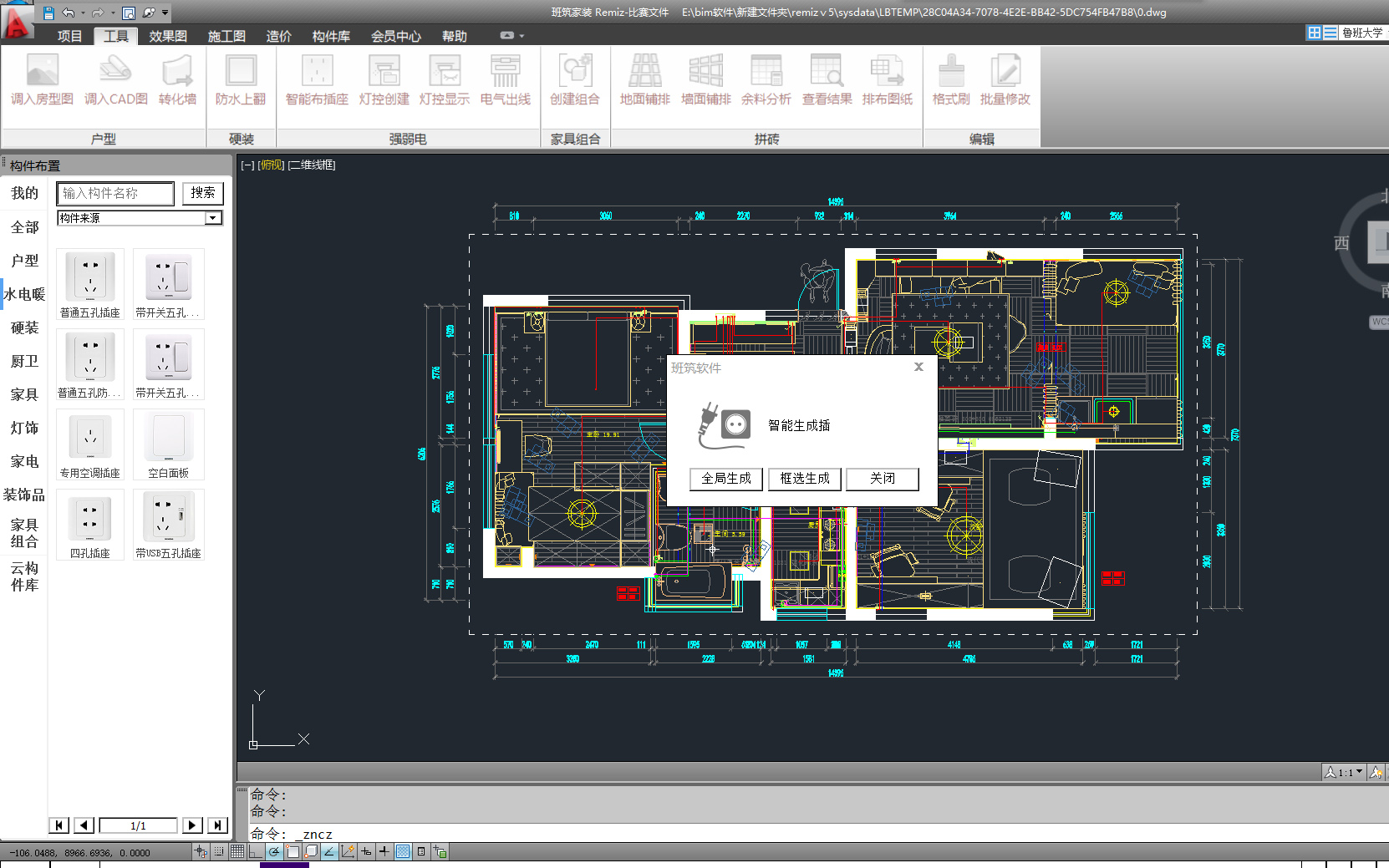Image resolution: width=1389 pixels, height=868 pixels.
Task: Click the 全局生成 button in dialog
Action: [x=726, y=479]
